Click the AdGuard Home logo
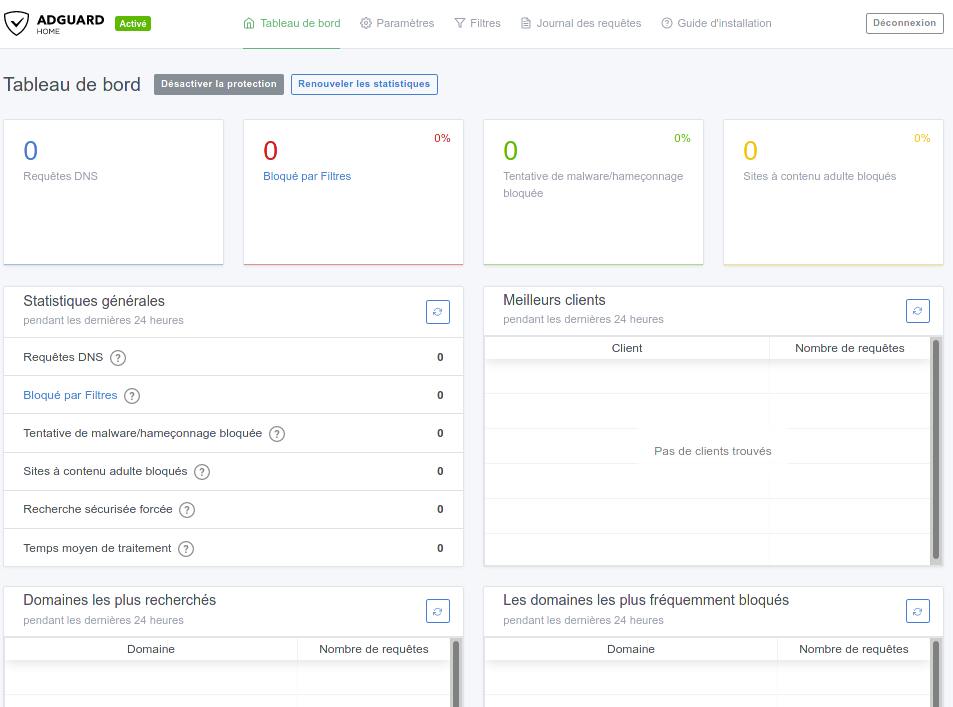 pos(55,23)
